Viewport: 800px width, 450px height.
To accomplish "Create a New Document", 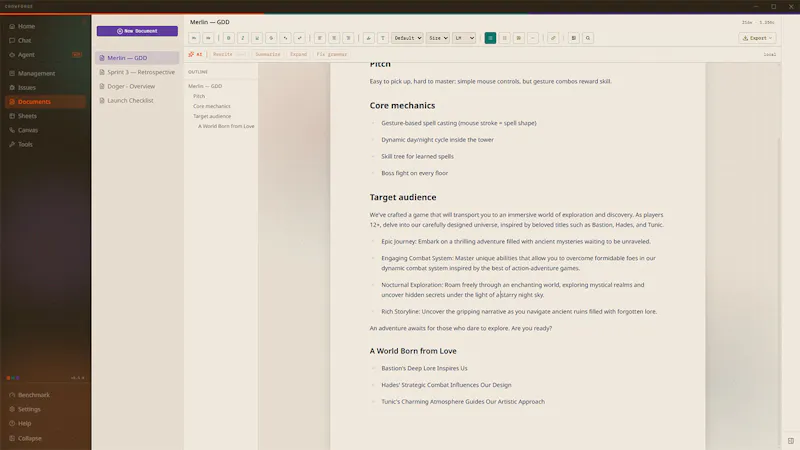I will click(x=137, y=31).
